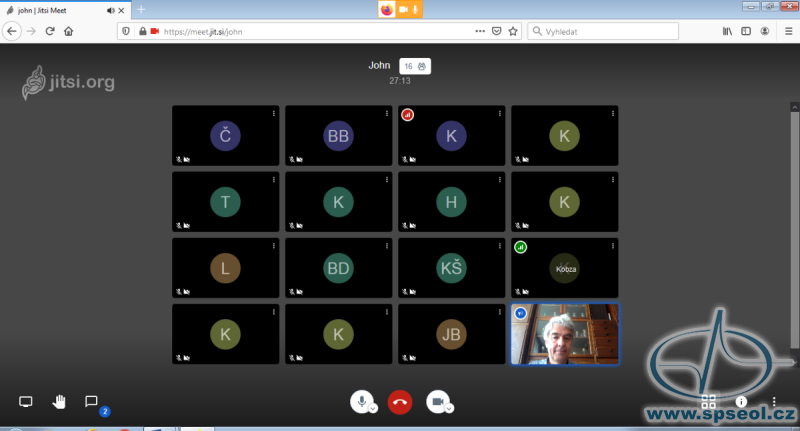Click the blue indicator on the video tile
Viewport: 800px width, 431px height.
click(520, 313)
